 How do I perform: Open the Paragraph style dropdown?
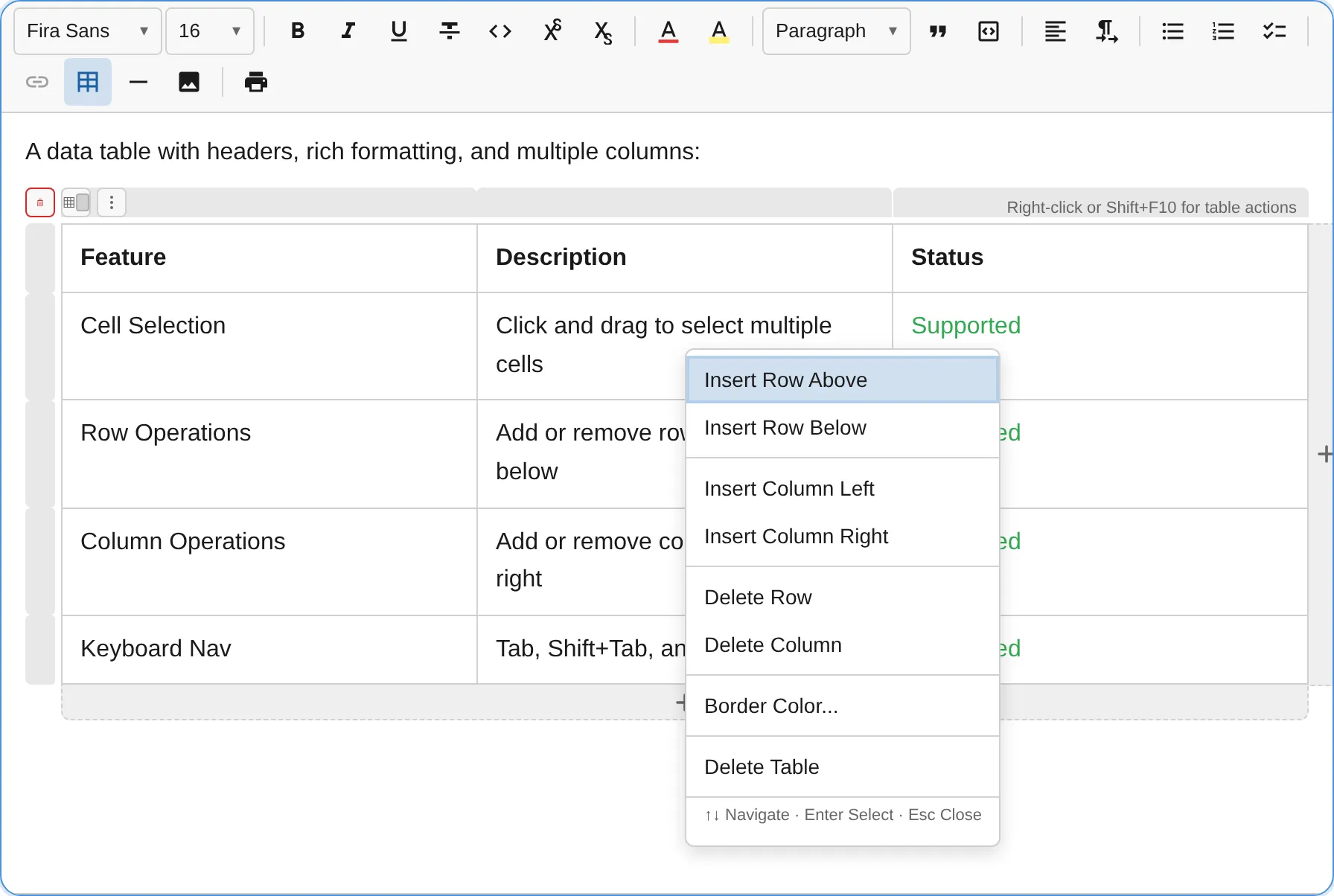coord(835,31)
